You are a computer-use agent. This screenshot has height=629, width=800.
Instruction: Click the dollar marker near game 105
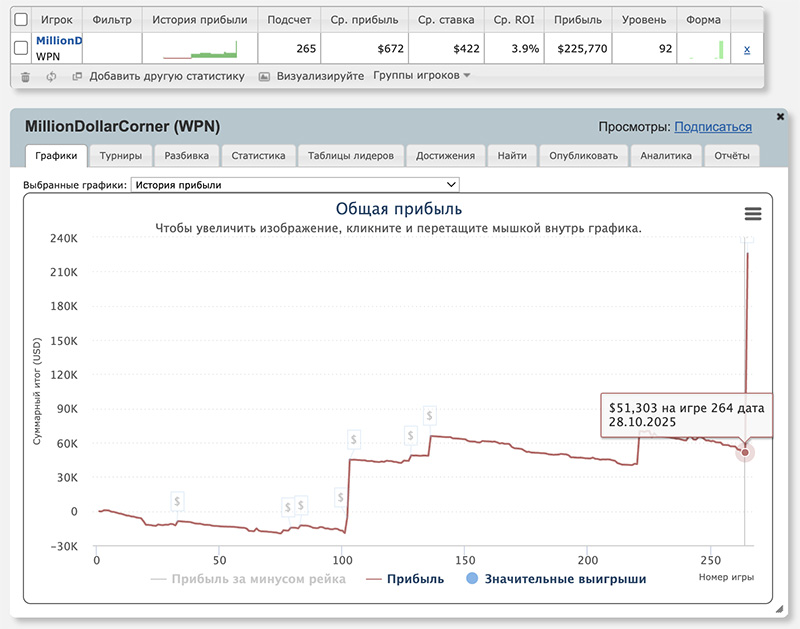354,439
